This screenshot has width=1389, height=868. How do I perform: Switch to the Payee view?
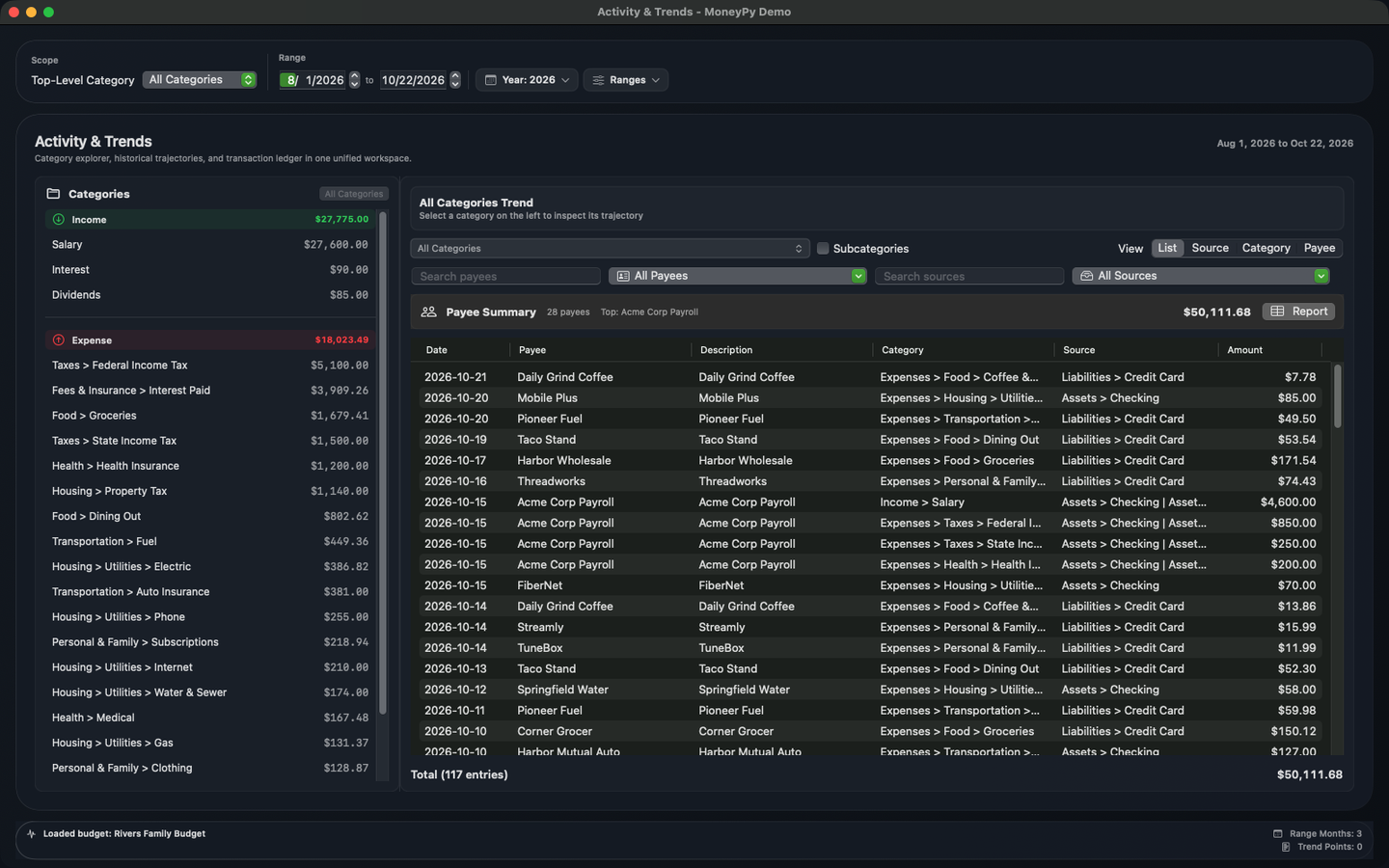click(x=1320, y=248)
